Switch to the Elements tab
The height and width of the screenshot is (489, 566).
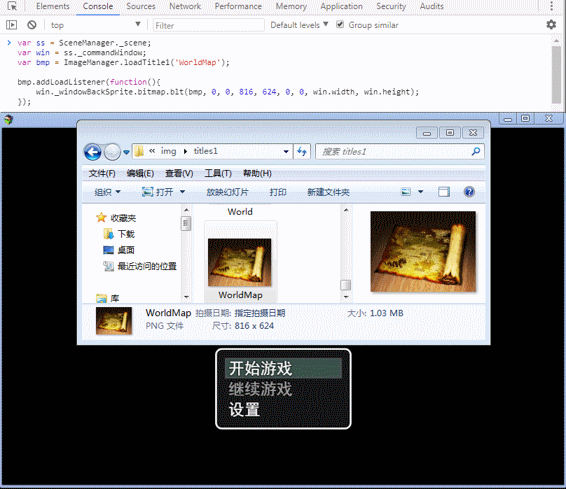click(x=53, y=6)
